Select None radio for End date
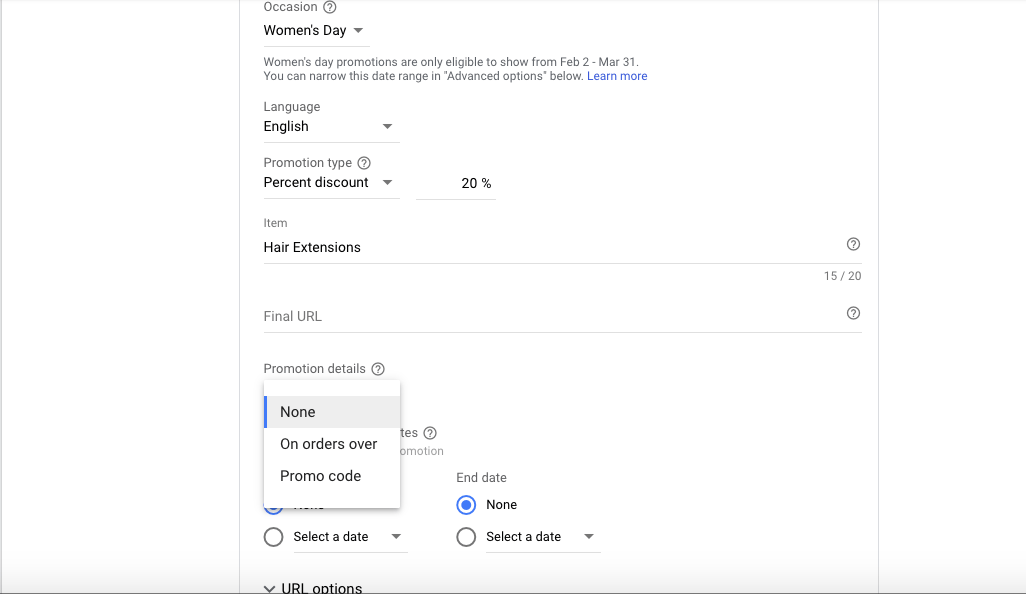Screen dimensions: 1026x594 click(x=466, y=505)
